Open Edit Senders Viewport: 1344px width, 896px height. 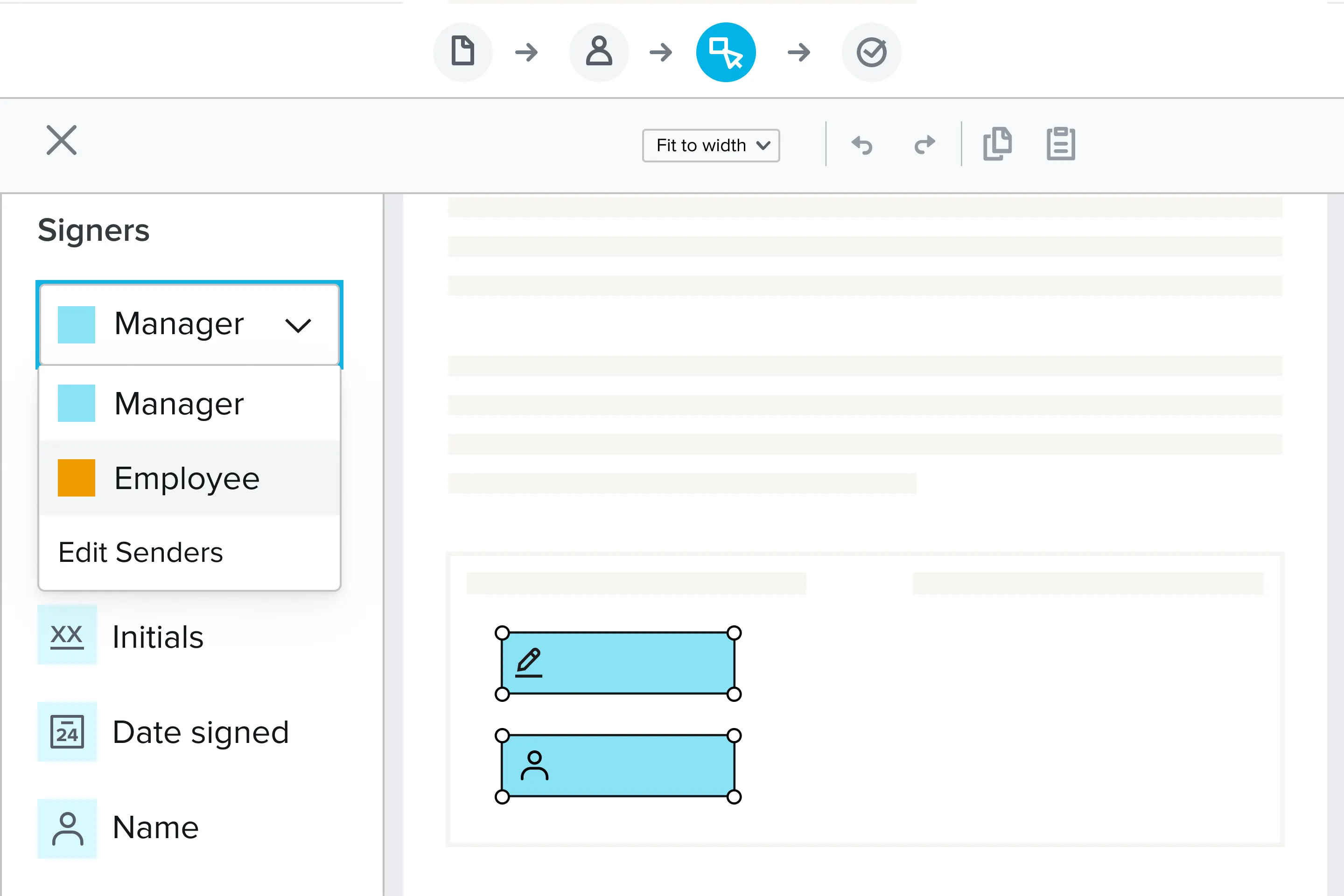(x=140, y=552)
